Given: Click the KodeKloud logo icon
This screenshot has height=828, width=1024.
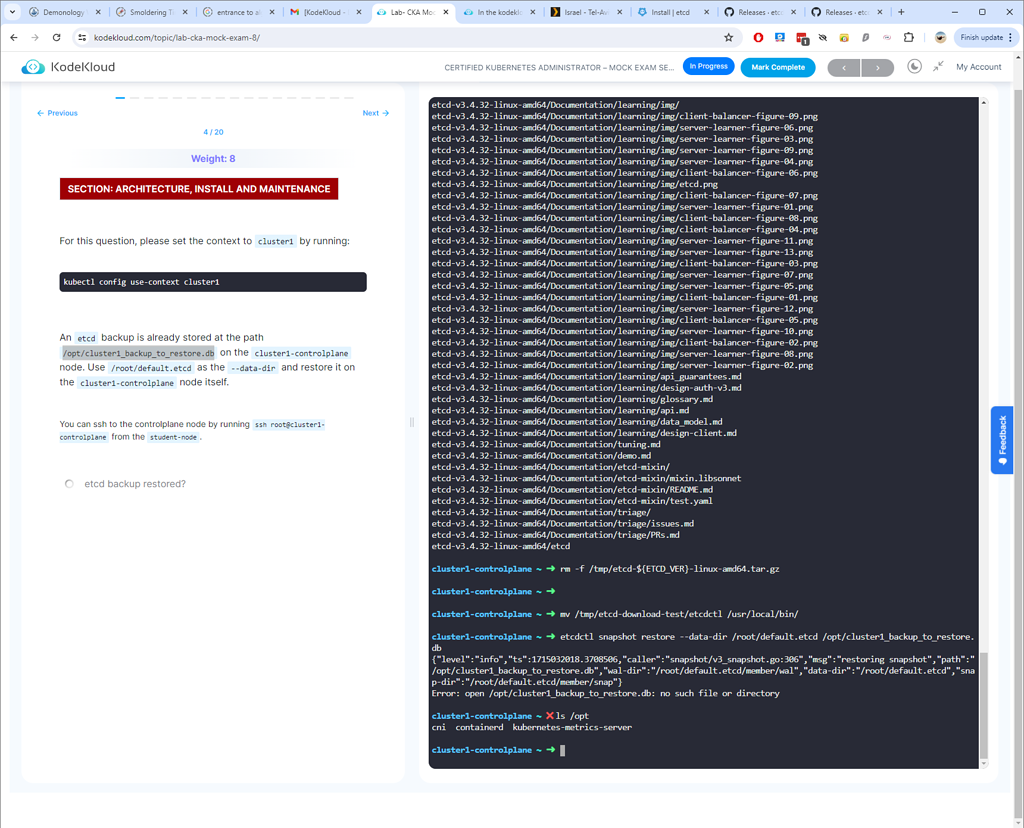Looking at the screenshot, I should click(33, 67).
